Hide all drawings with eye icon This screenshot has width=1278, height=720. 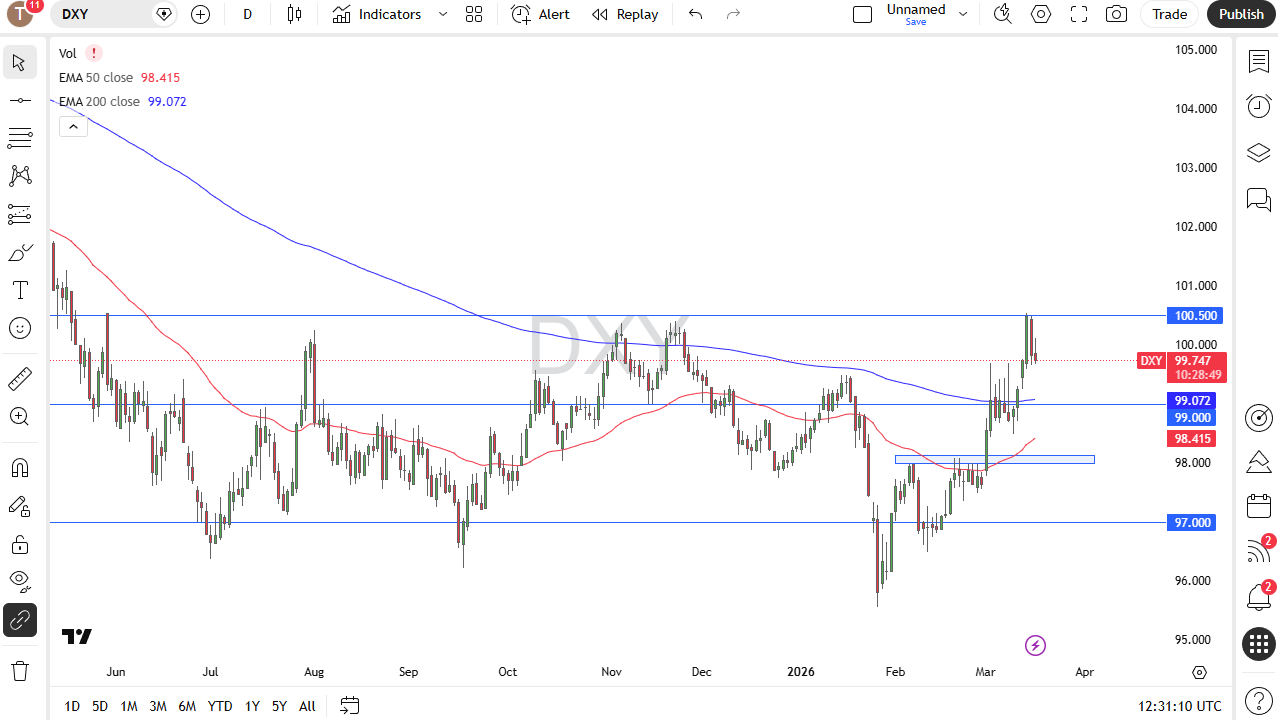pyautogui.click(x=19, y=582)
